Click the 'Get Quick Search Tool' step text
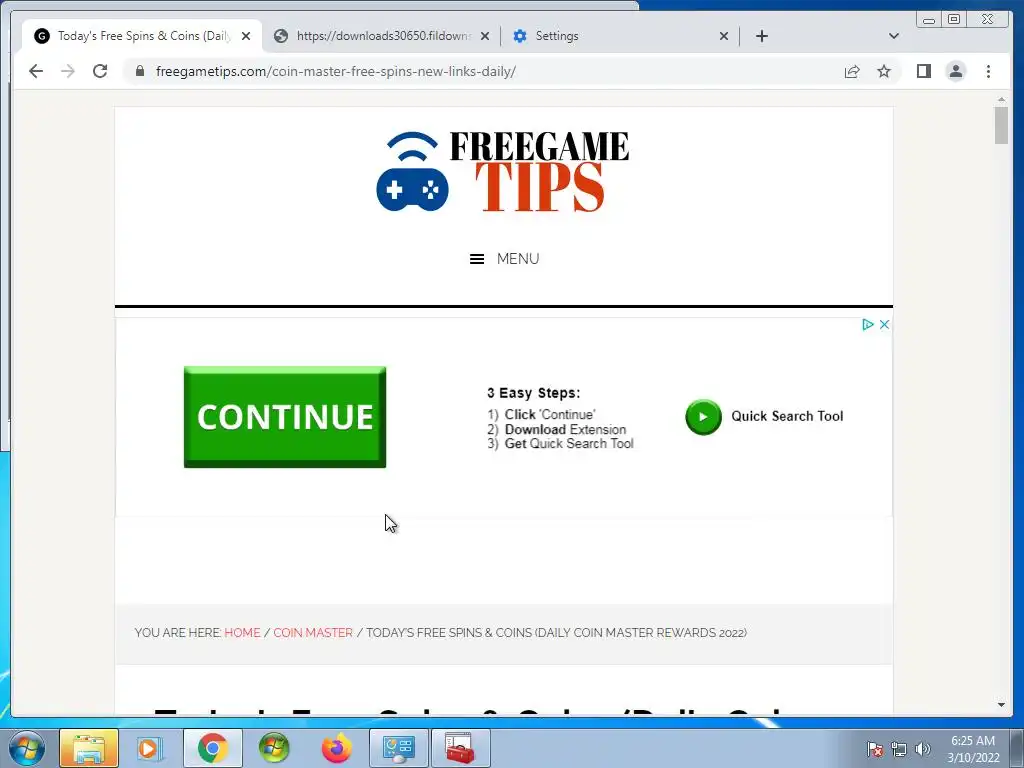 [x=569, y=443]
